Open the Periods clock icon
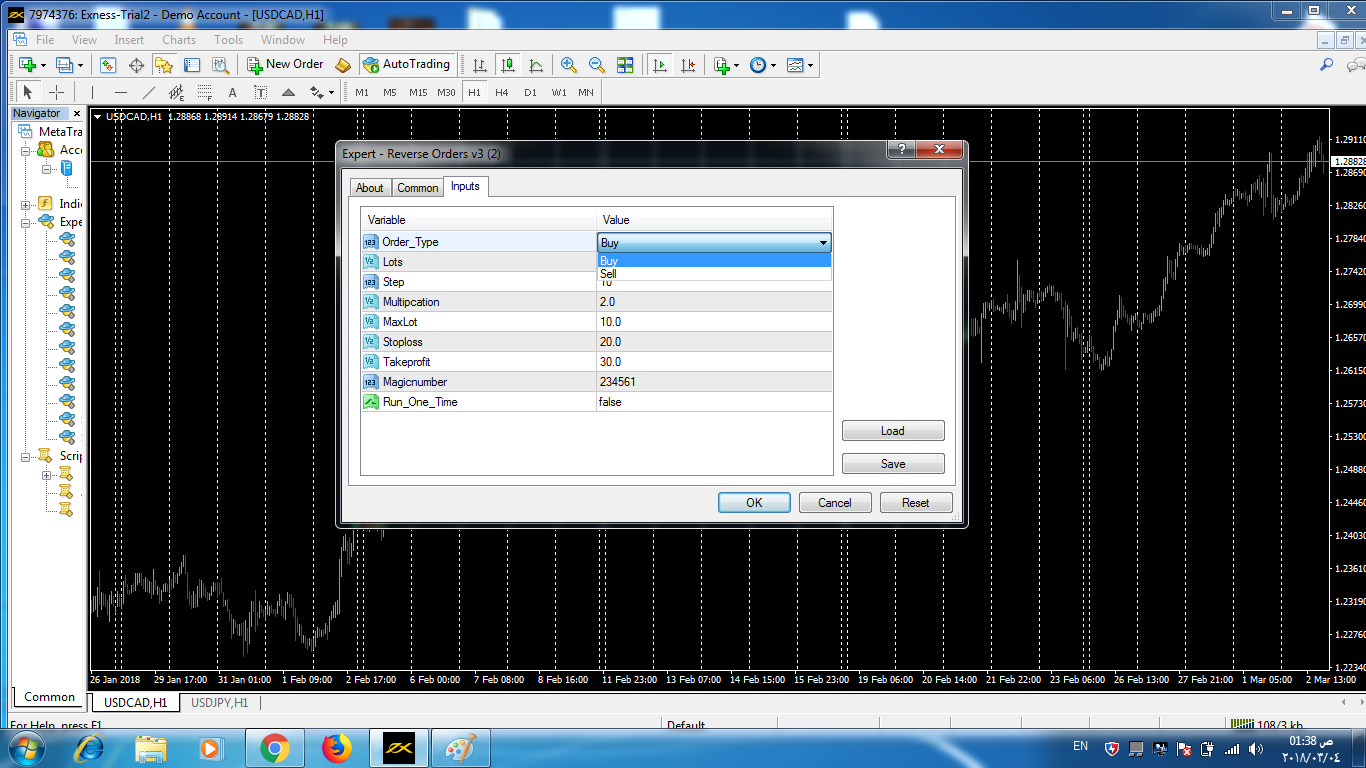Image resolution: width=1366 pixels, height=768 pixels. tap(758, 65)
